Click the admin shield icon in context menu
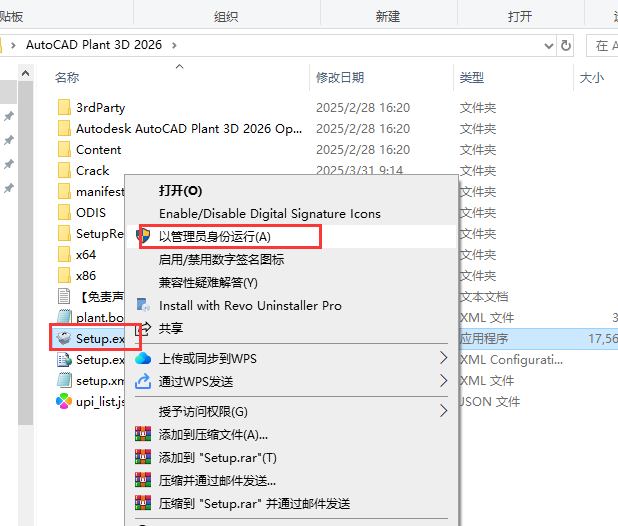 coord(143,236)
